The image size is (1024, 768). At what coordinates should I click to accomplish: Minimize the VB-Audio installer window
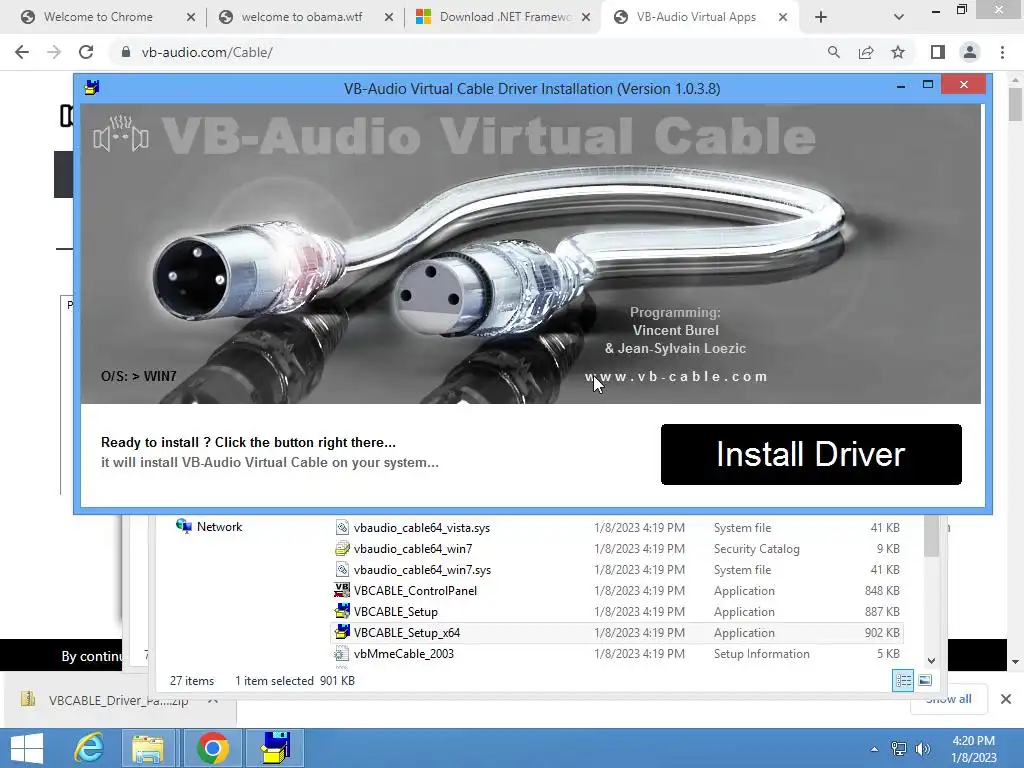901,86
